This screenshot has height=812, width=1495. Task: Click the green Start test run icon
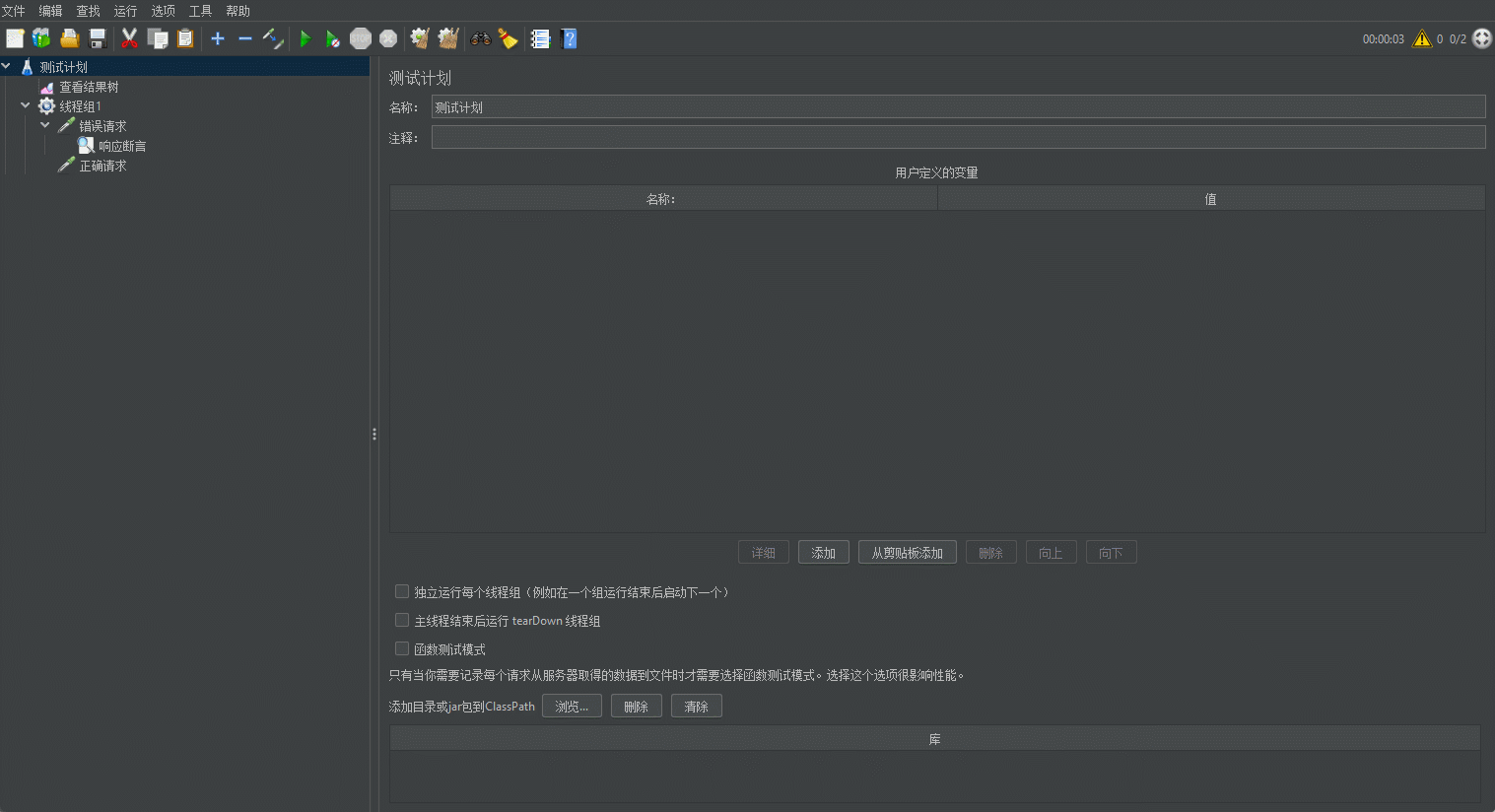pos(306,38)
